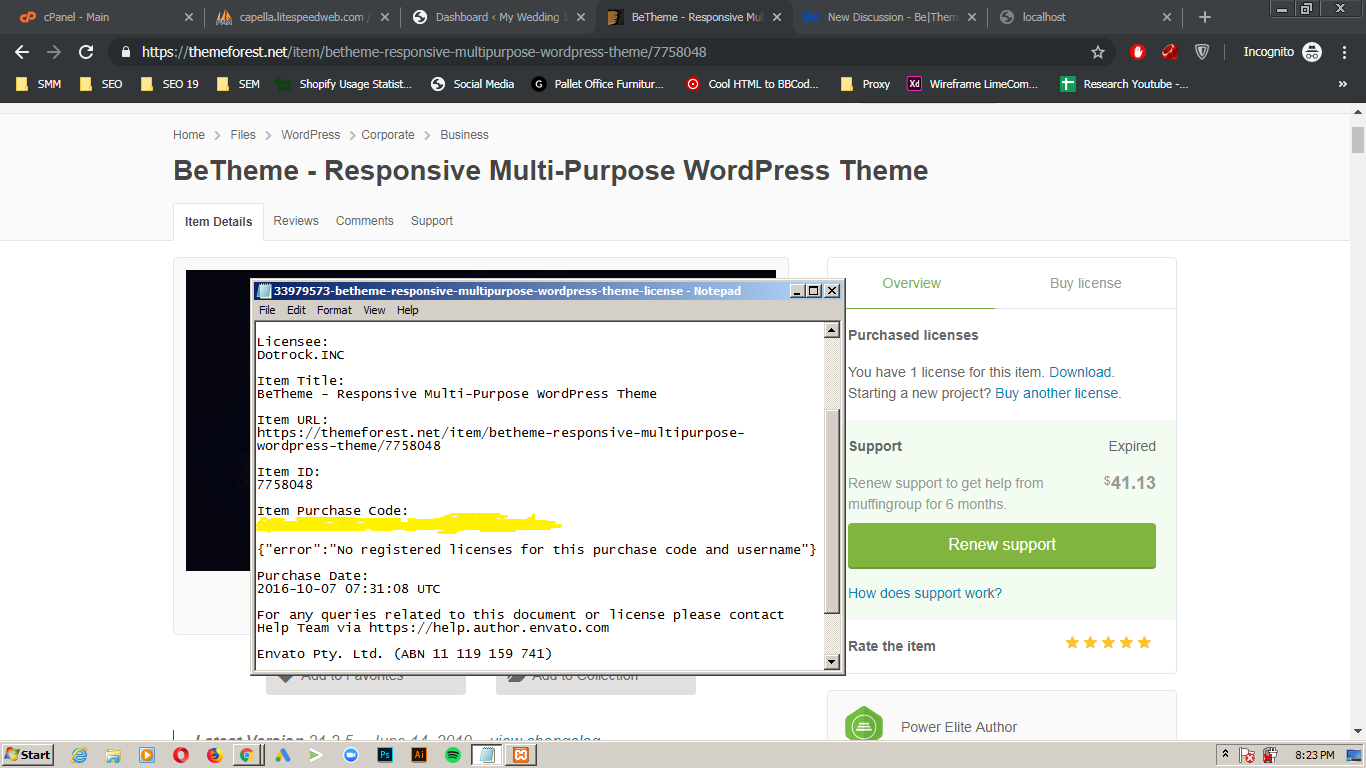Open Notepad File menu

(267, 310)
